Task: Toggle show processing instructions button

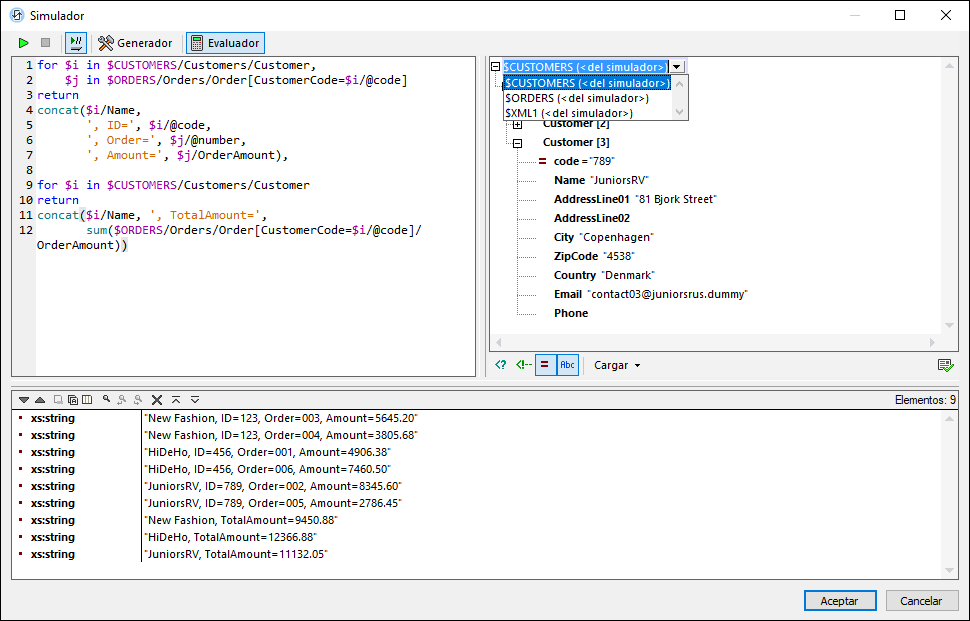Action: (501, 365)
